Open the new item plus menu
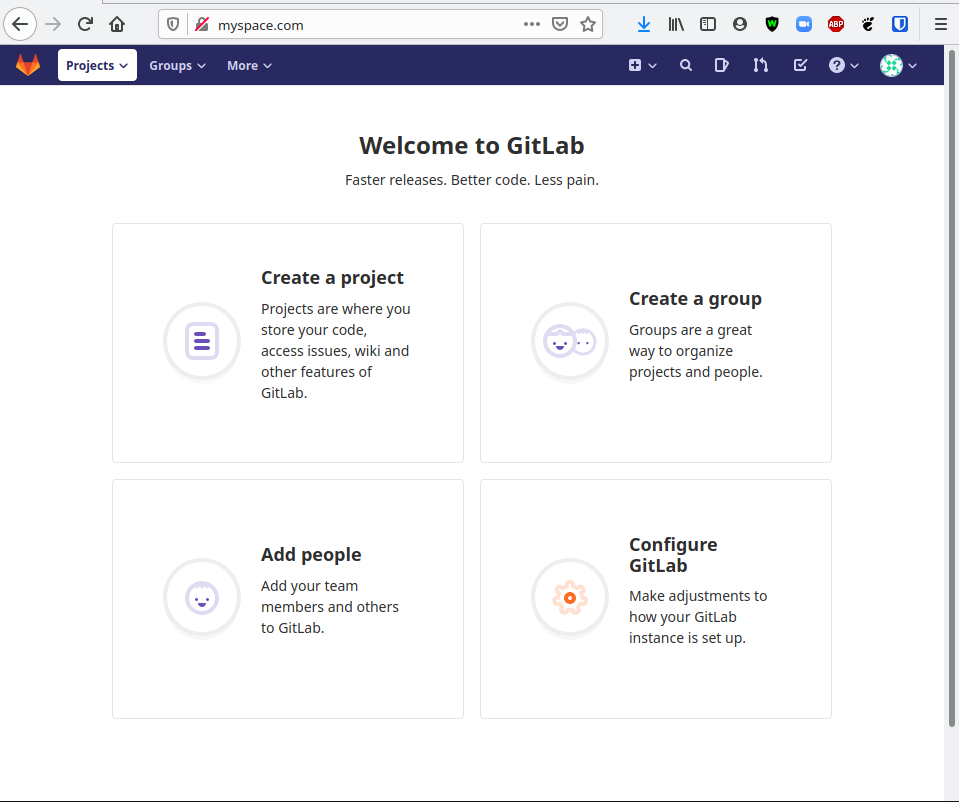 coord(642,65)
